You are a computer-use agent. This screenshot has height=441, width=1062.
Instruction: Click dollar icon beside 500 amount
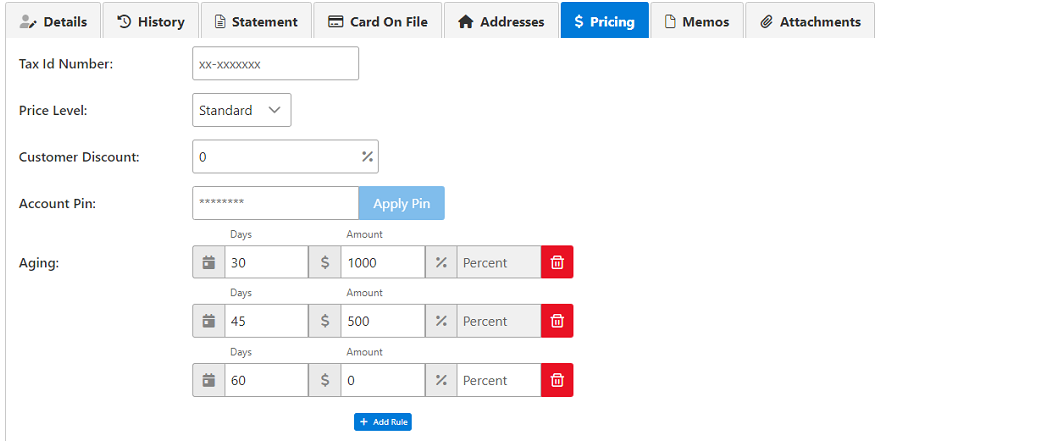coord(324,321)
